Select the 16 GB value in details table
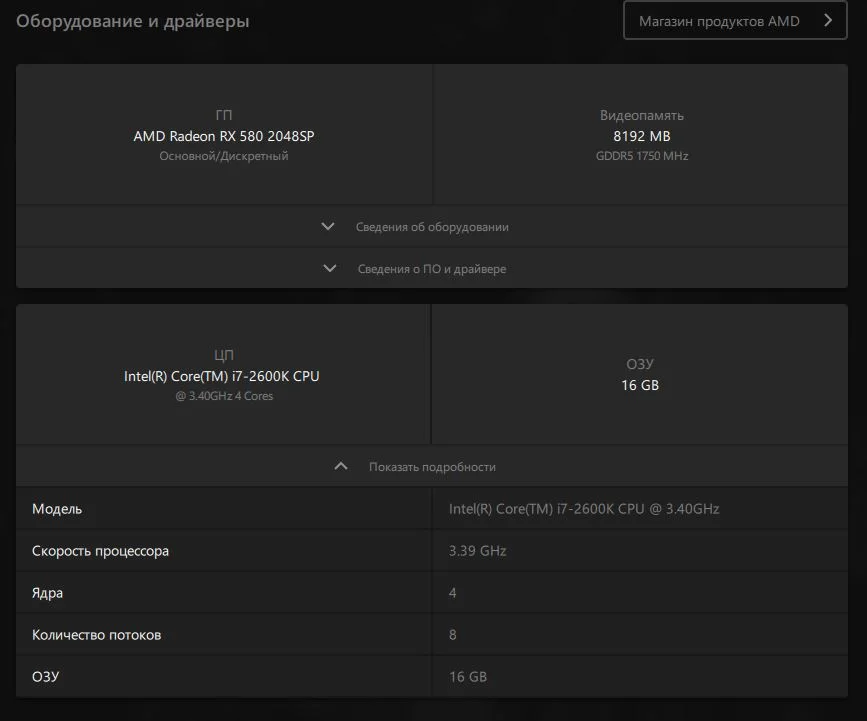867x721 pixels. pos(468,677)
